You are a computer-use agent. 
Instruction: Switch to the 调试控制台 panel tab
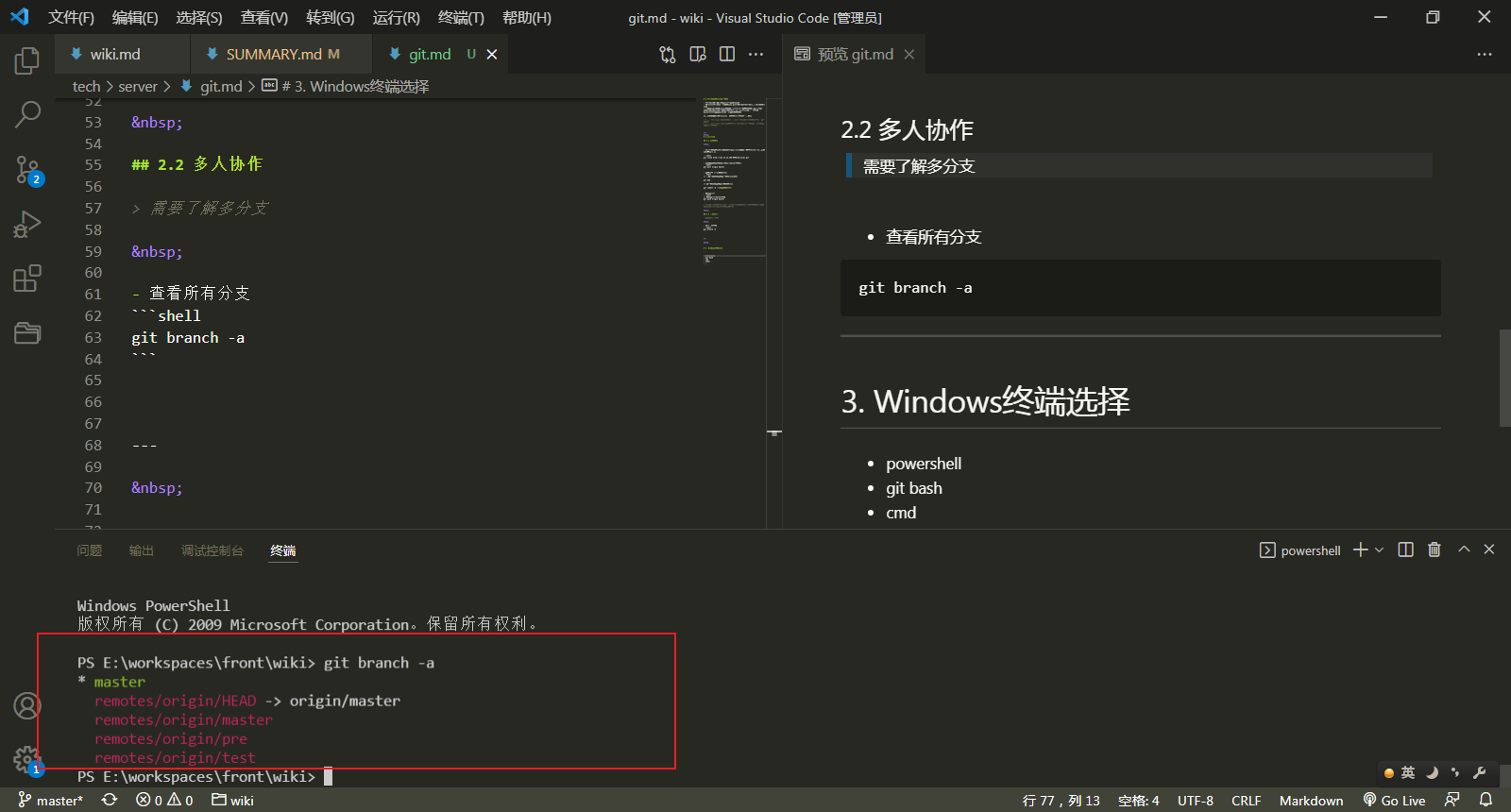[212, 550]
